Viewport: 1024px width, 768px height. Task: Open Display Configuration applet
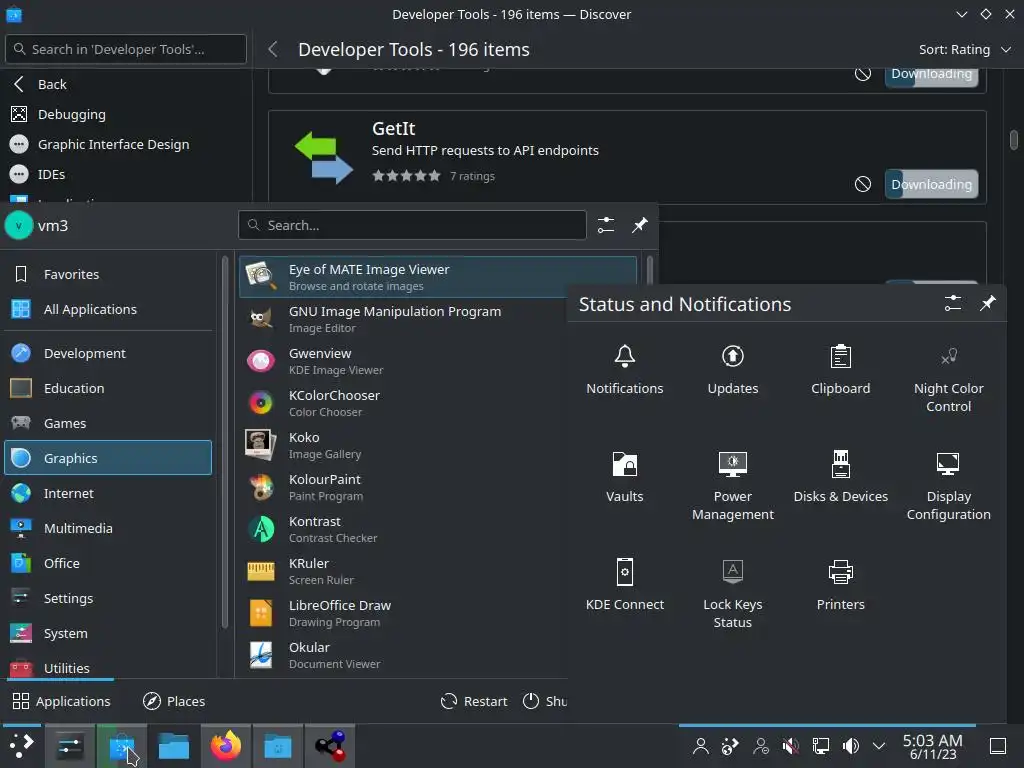[948, 487]
